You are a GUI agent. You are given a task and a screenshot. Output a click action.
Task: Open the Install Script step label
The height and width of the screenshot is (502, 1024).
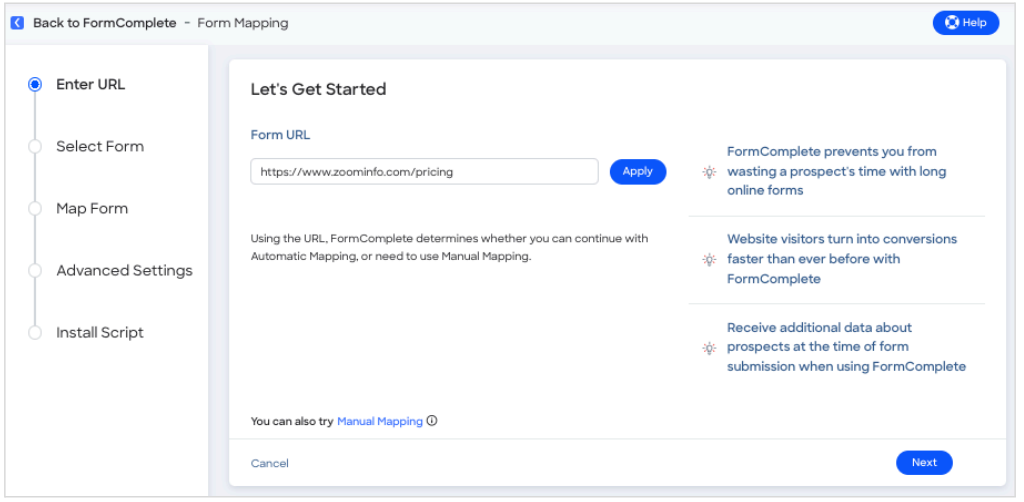point(100,332)
